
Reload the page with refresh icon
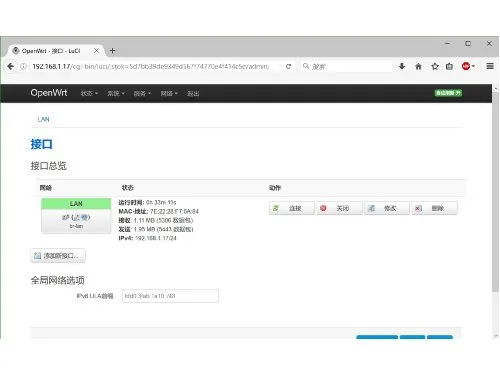coord(288,66)
